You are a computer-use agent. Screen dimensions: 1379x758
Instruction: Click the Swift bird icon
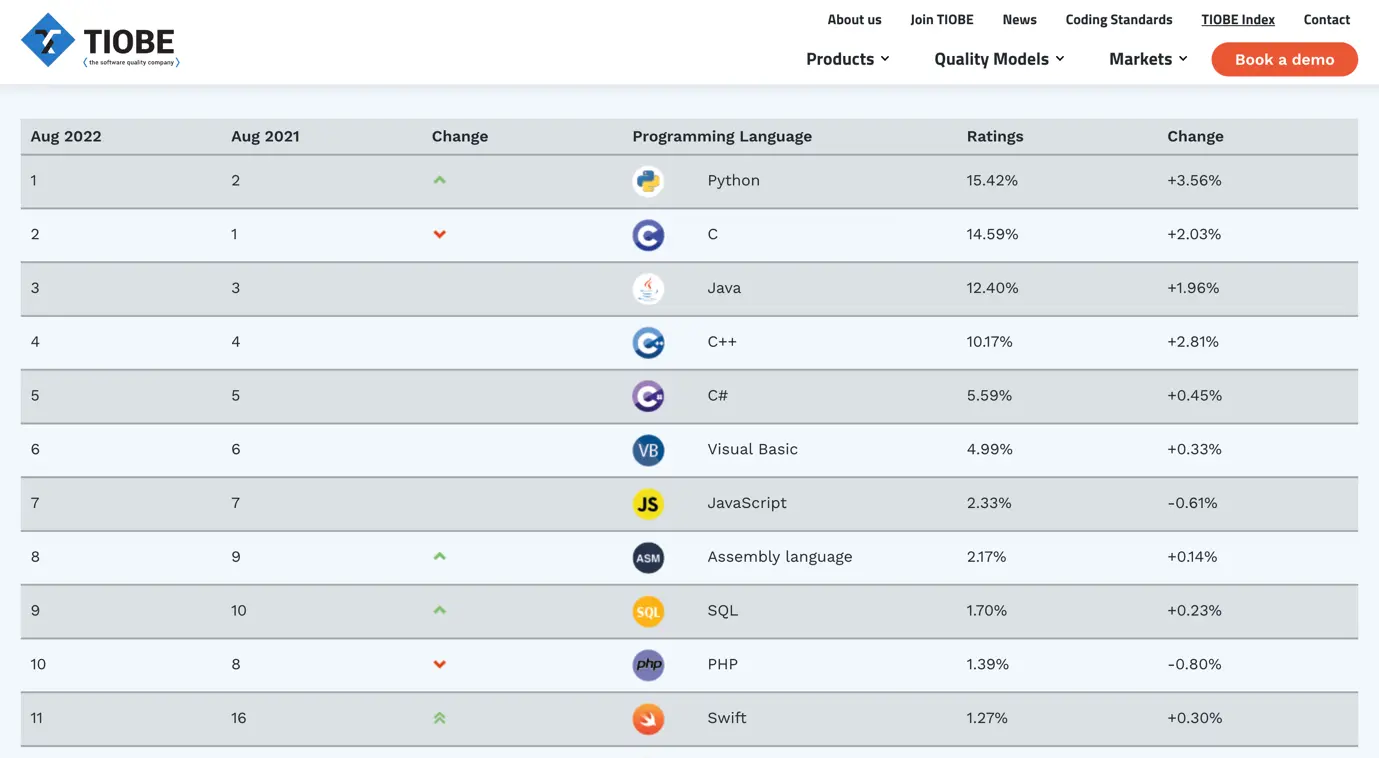point(648,719)
